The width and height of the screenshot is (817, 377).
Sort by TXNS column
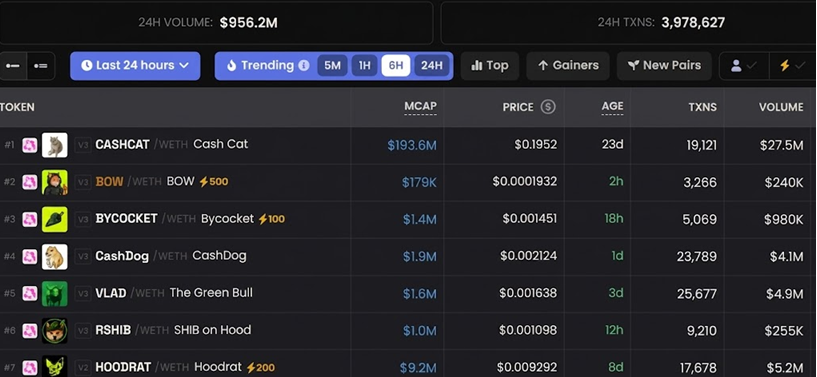pos(702,107)
